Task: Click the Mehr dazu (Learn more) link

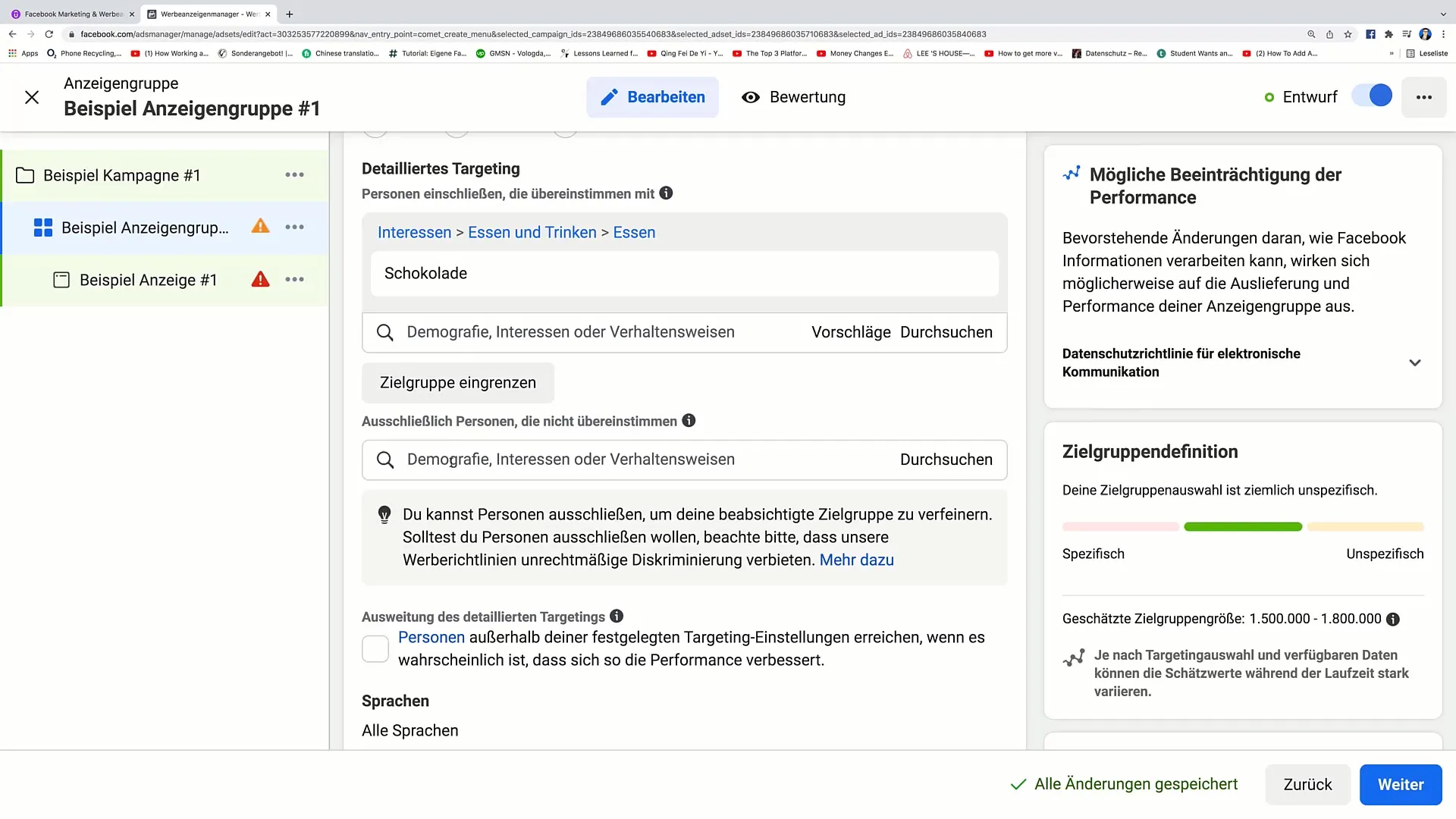Action: pyautogui.click(x=857, y=560)
